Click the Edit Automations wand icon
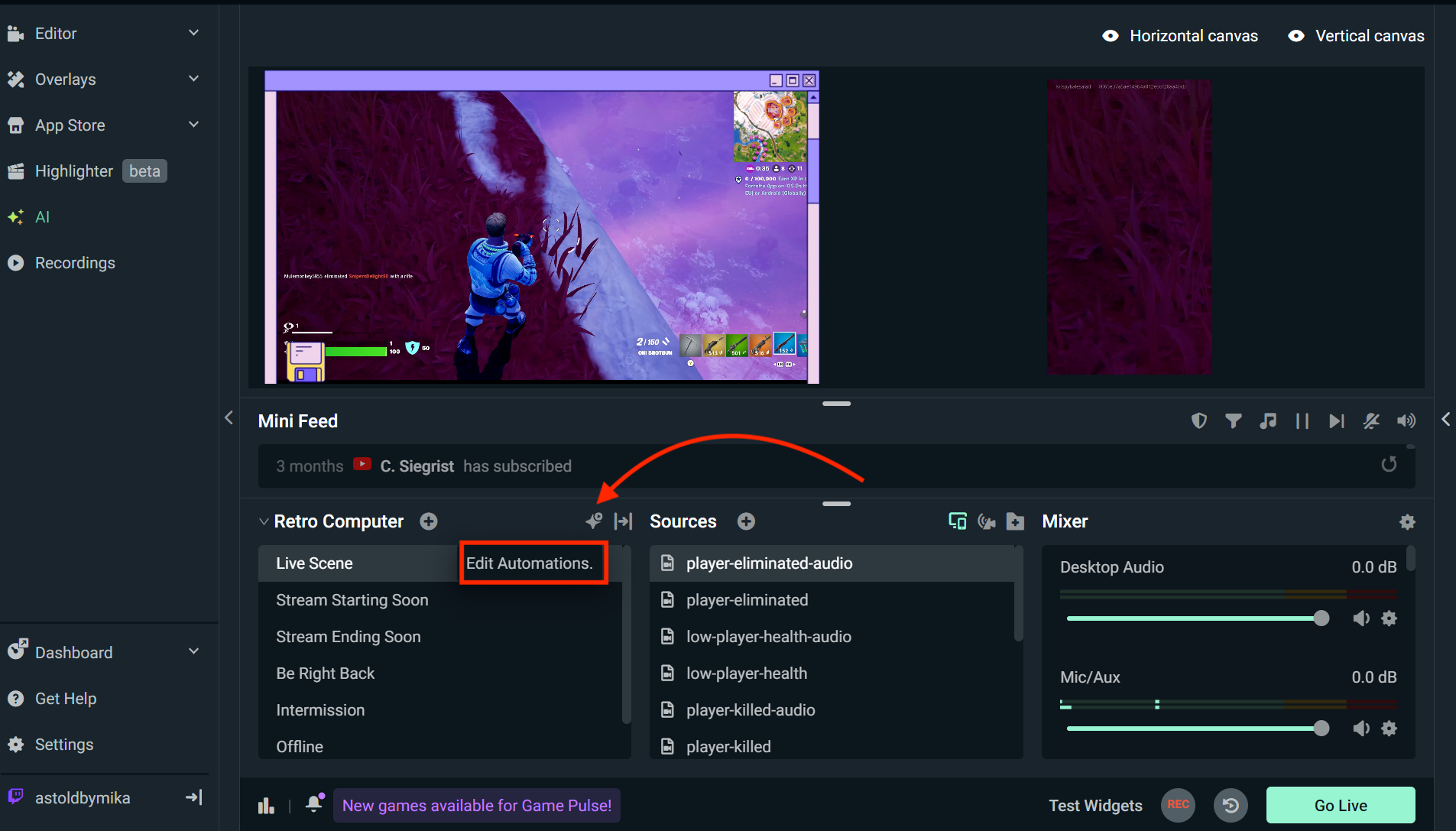The image size is (1456, 831). 594,521
